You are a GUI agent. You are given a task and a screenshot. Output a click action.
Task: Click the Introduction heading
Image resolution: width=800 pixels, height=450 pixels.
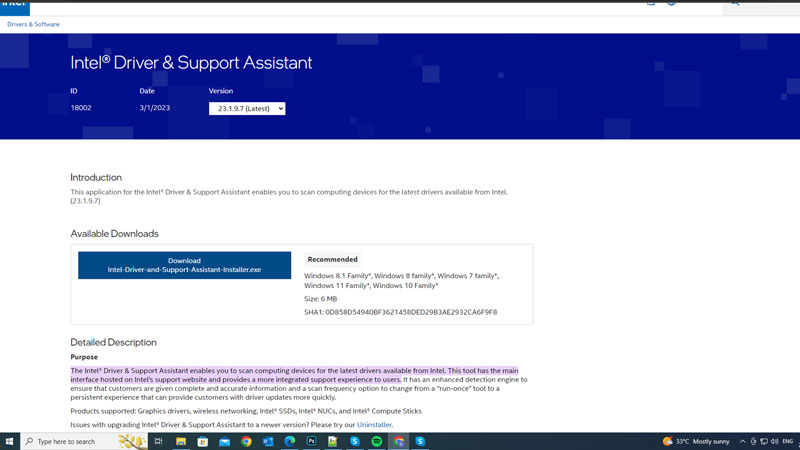(x=96, y=177)
